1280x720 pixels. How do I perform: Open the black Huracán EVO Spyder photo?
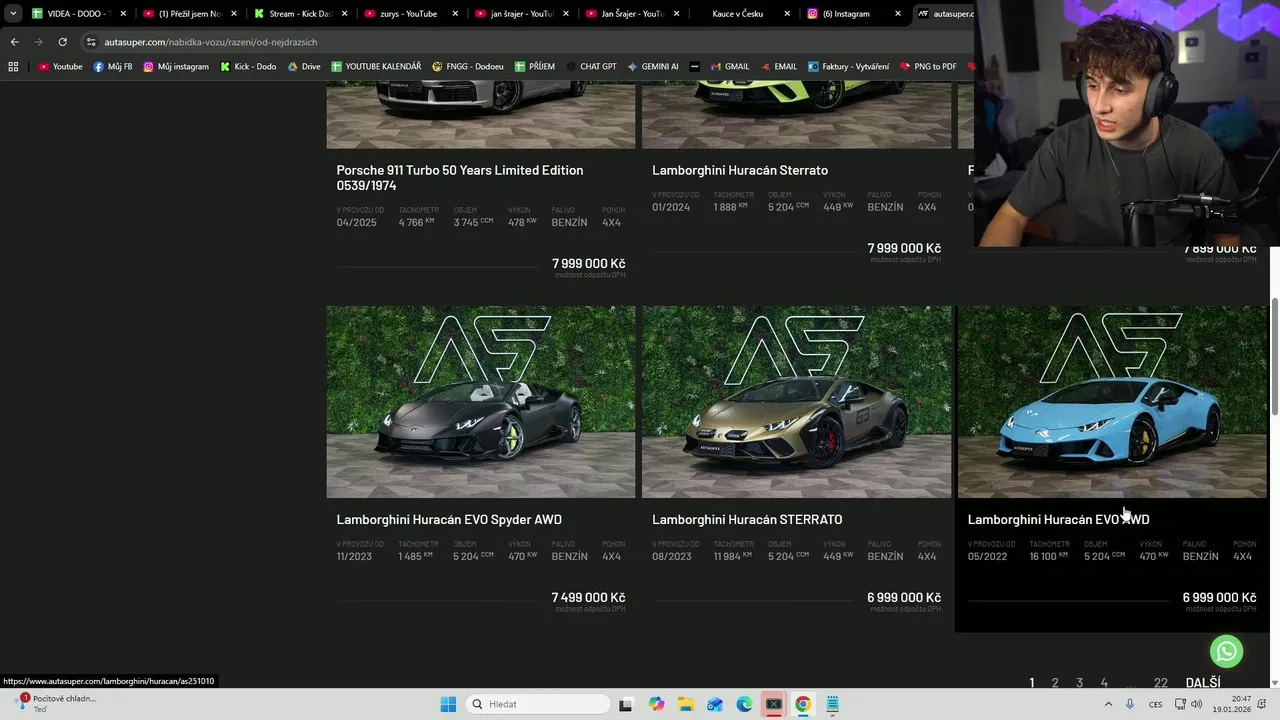(x=481, y=402)
